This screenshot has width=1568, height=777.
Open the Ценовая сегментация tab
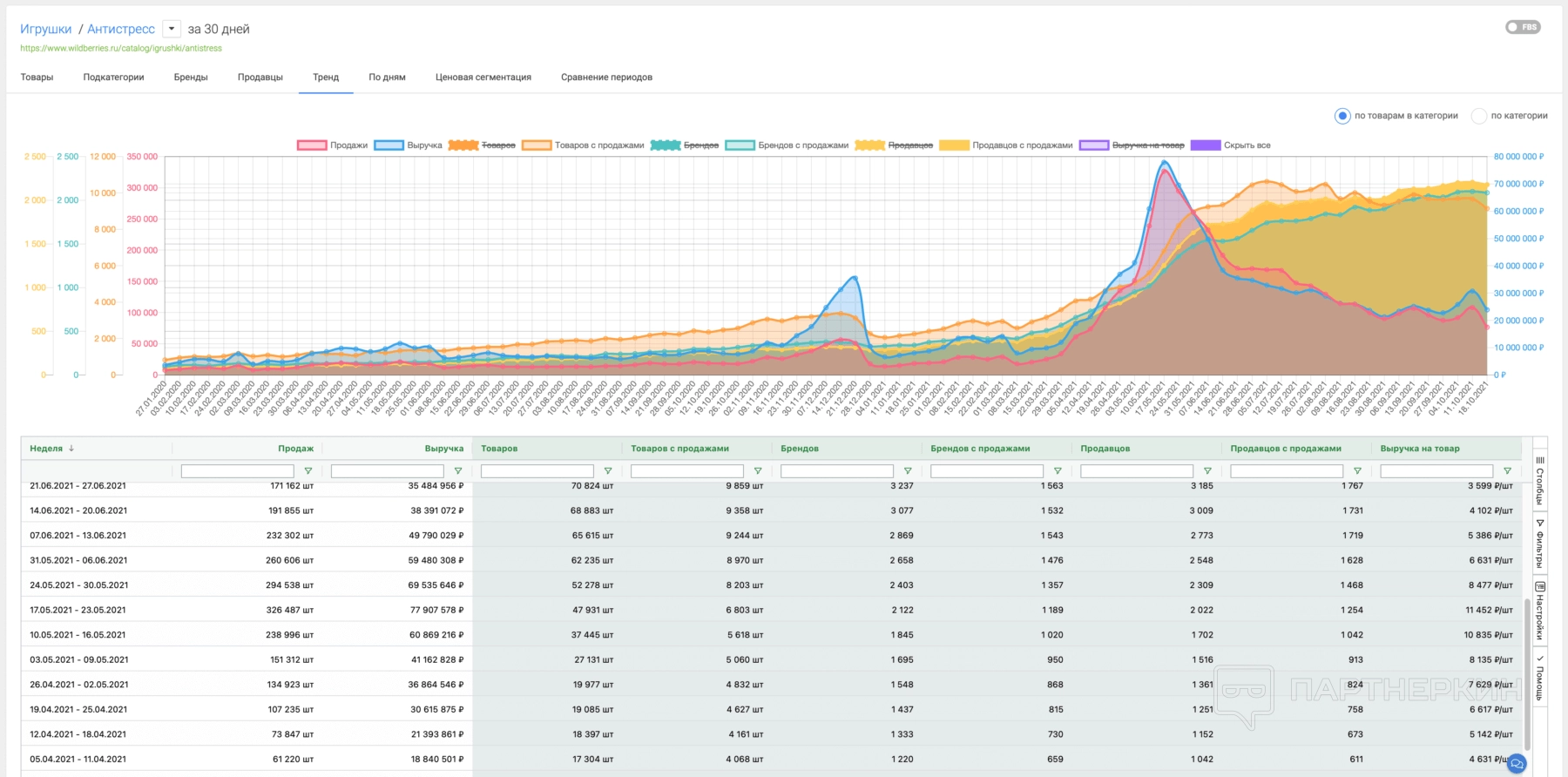pos(483,78)
